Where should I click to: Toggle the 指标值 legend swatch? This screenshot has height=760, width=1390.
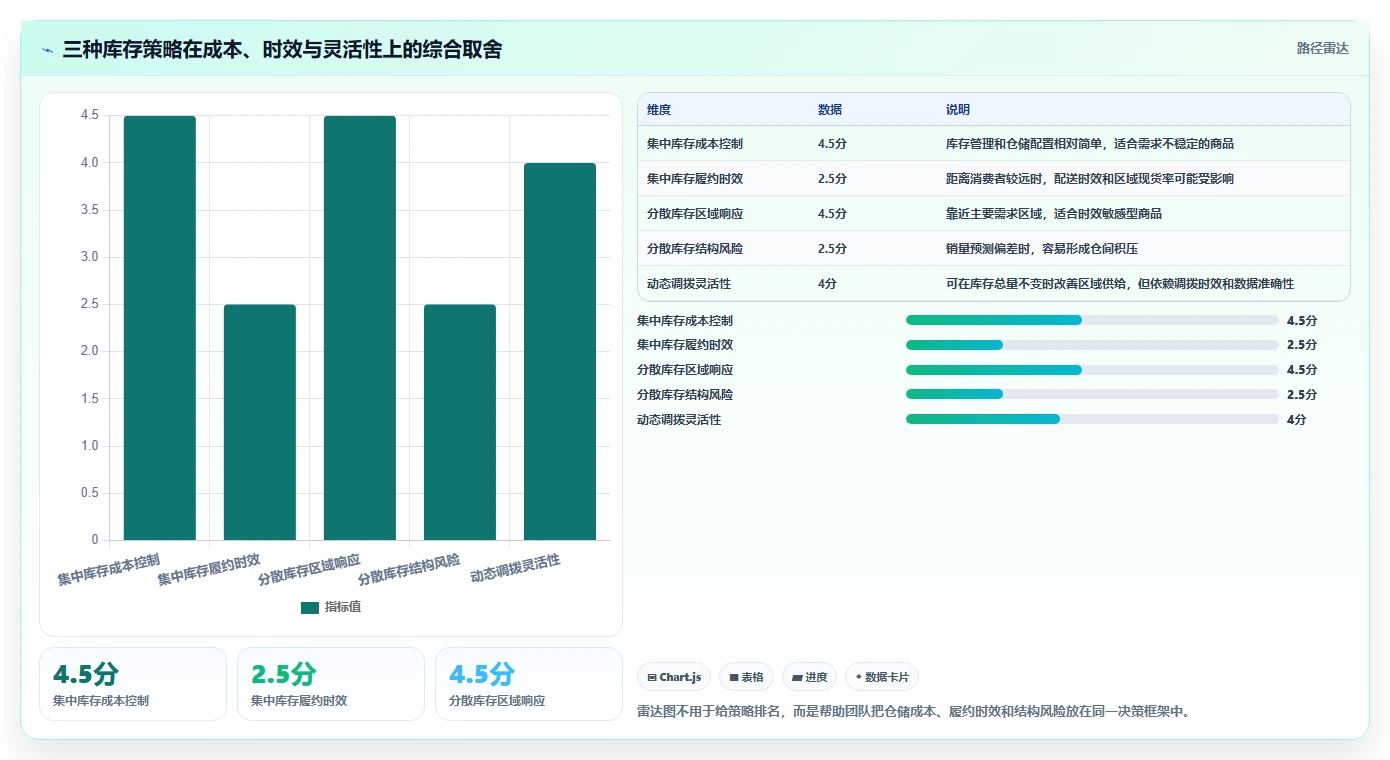[310, 607]
